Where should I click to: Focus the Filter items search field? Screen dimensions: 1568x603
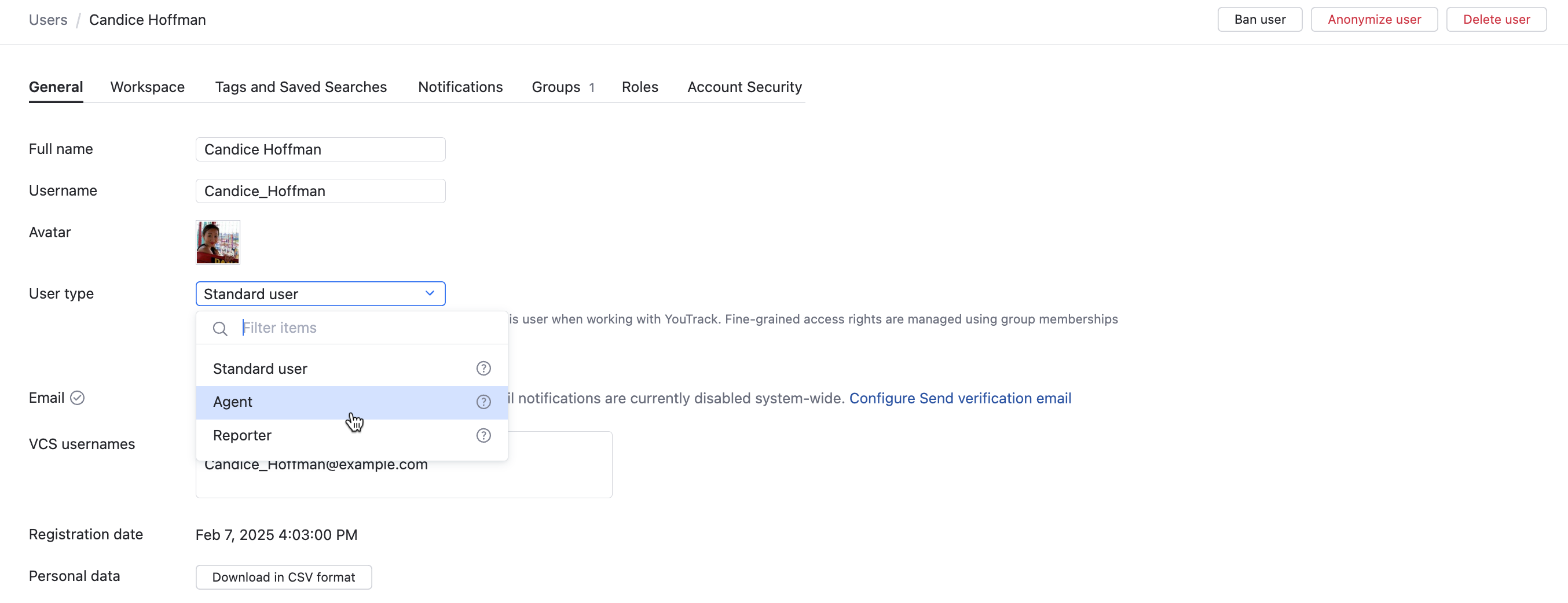(365, 328)
